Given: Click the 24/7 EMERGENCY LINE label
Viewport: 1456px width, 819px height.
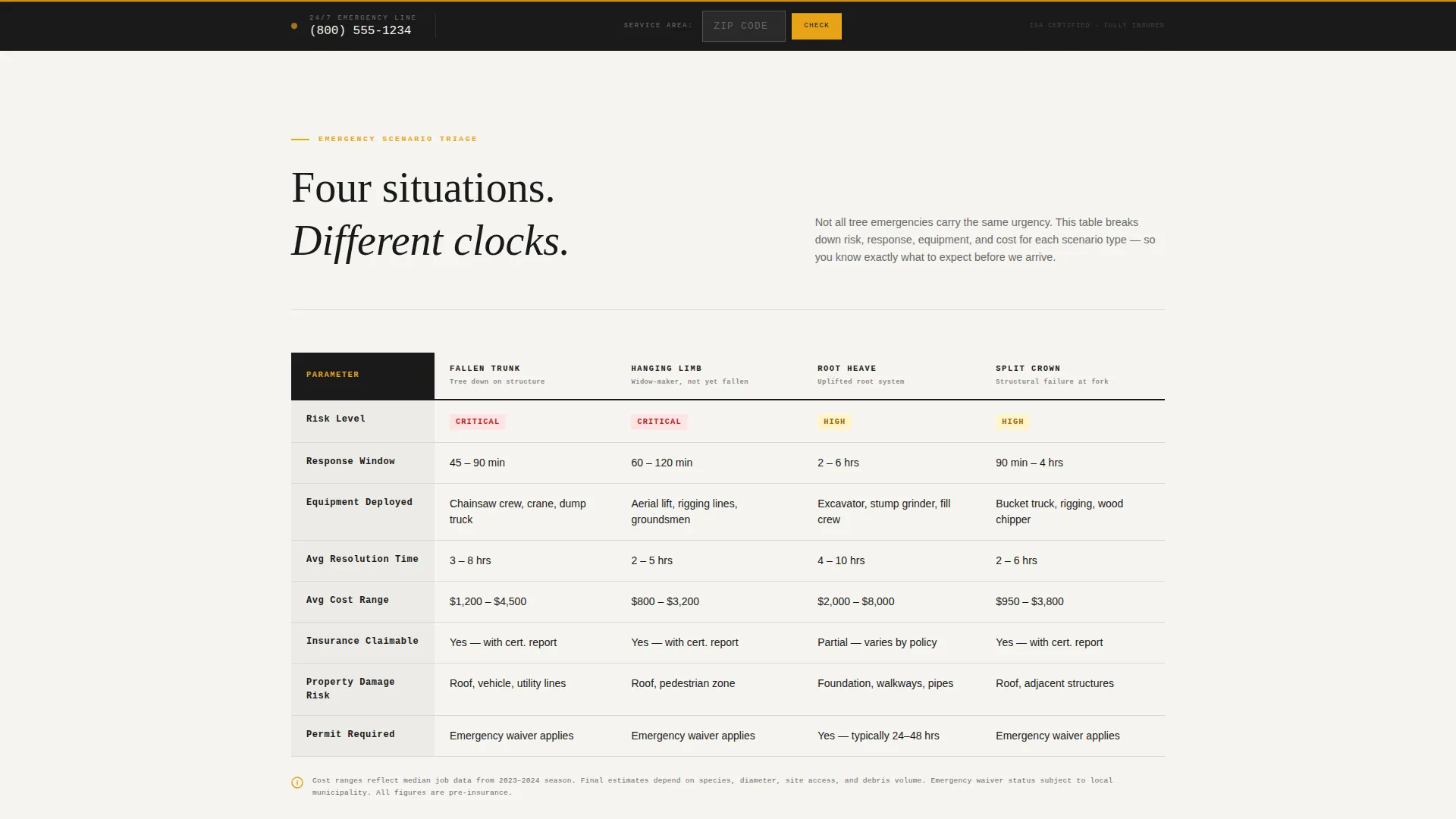Looking at the screenshot, I should [362, 17].
